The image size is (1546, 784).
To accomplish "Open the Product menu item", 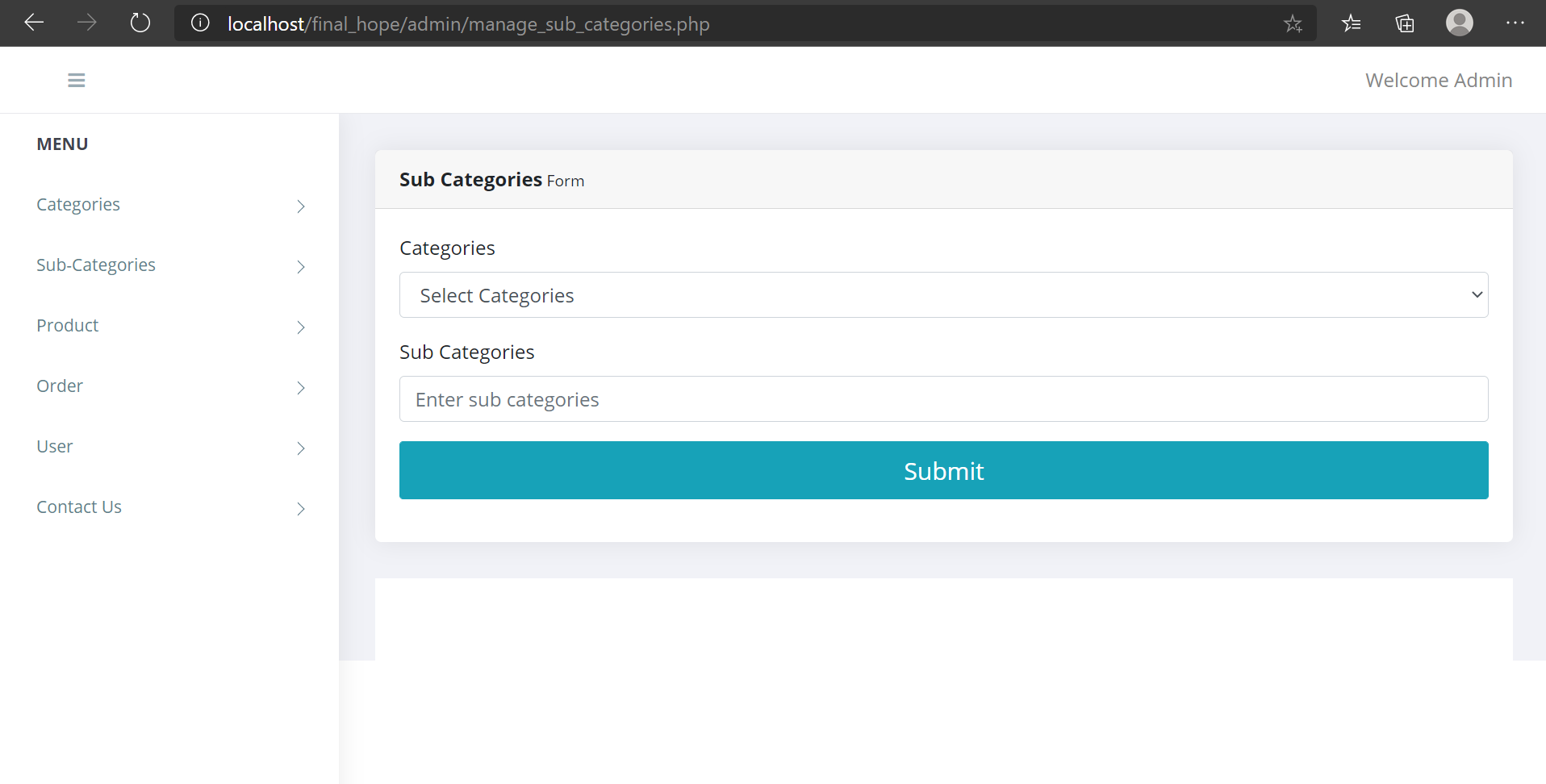I will click(x=67, y=325).
